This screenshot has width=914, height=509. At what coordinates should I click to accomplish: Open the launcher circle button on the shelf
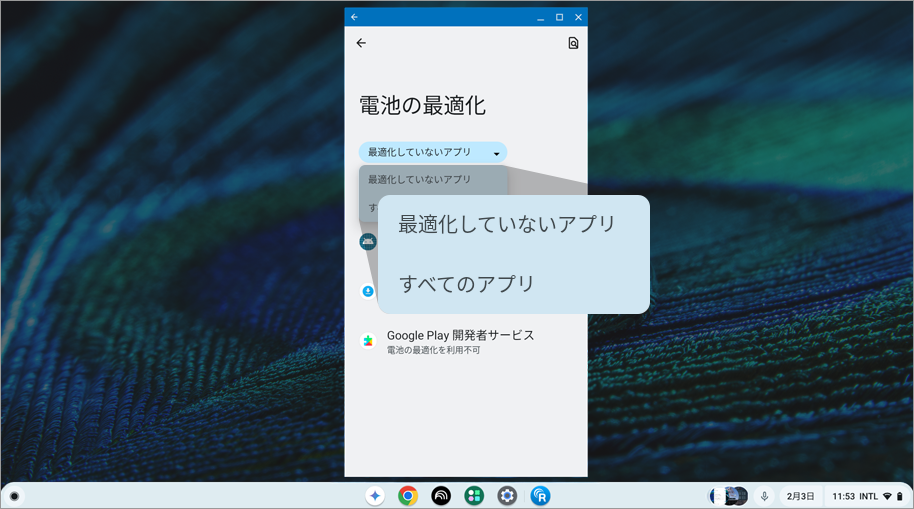point(15,497)
